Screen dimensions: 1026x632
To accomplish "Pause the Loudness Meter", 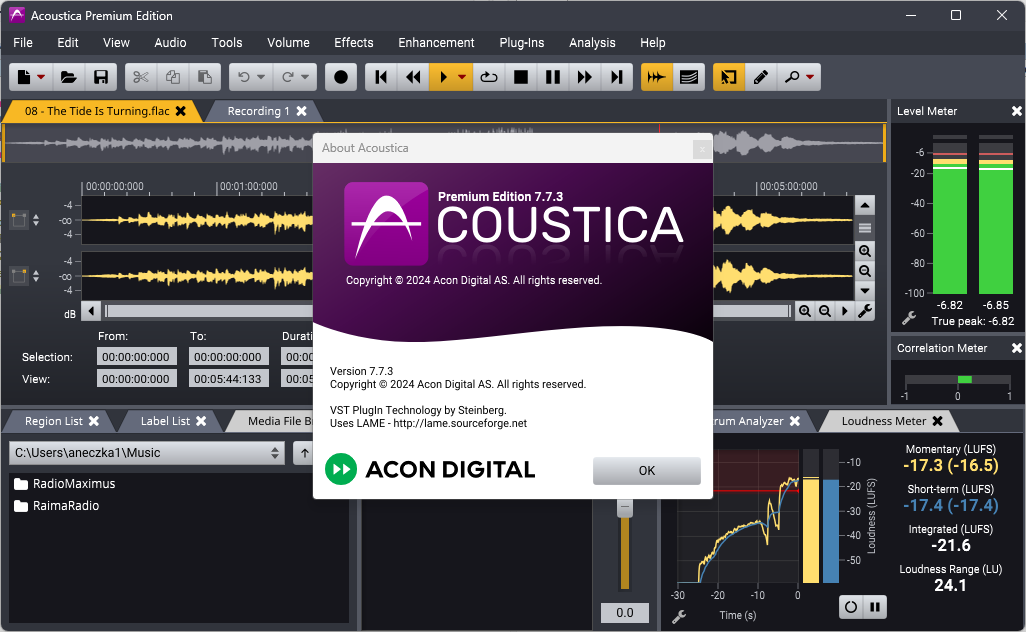I will 875,607.
